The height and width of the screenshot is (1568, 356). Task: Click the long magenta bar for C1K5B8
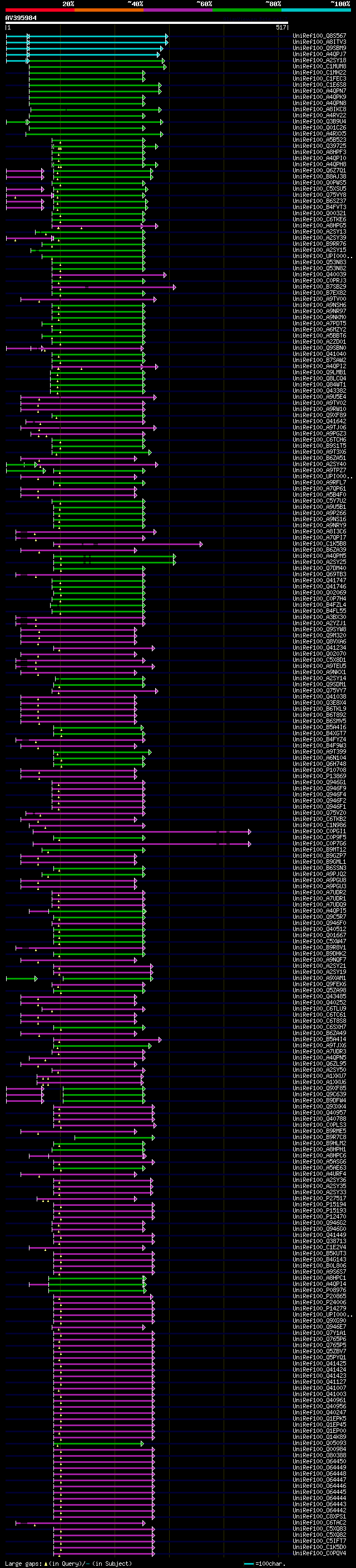[x=128, y=543]
